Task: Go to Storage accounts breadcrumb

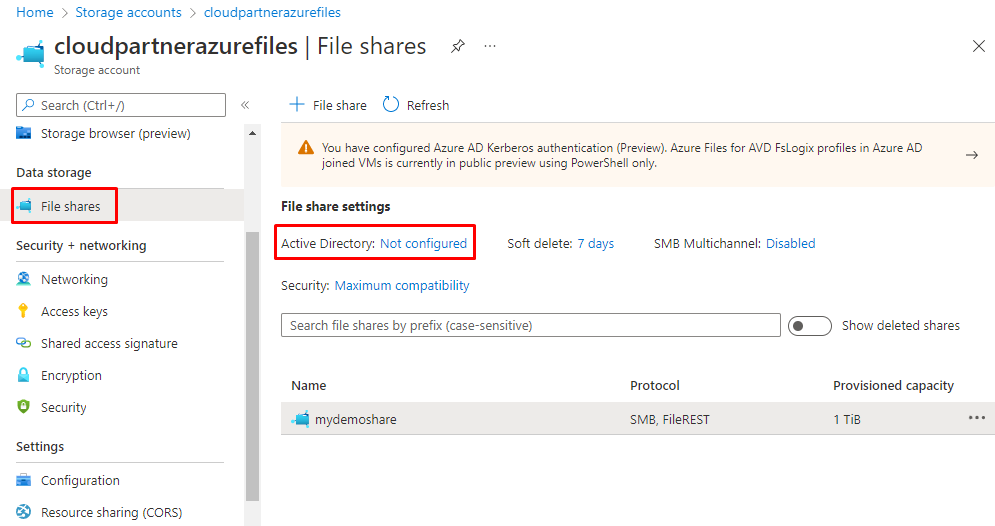Action: 128,13
